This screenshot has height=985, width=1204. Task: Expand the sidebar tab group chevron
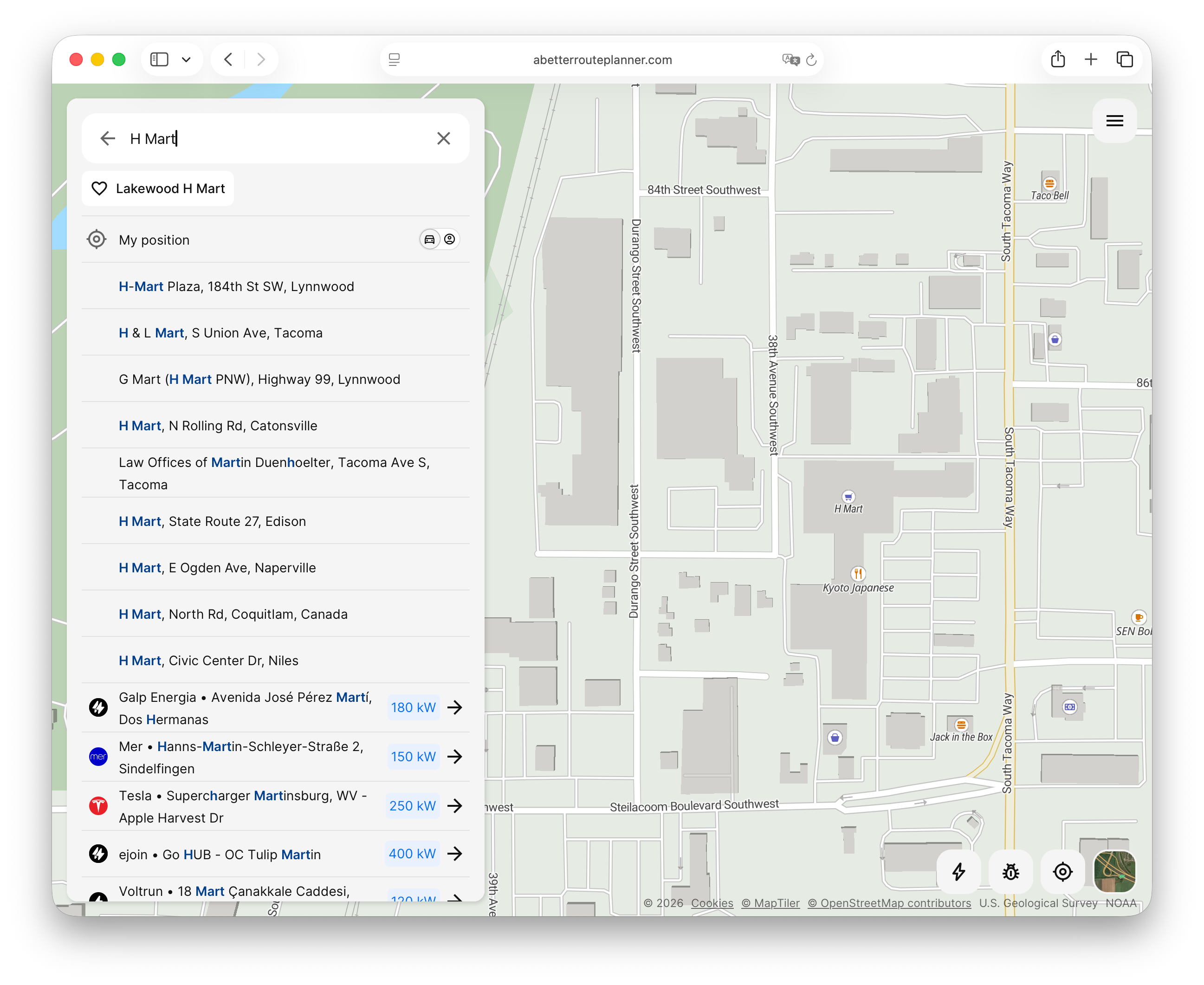pos(186,59)
